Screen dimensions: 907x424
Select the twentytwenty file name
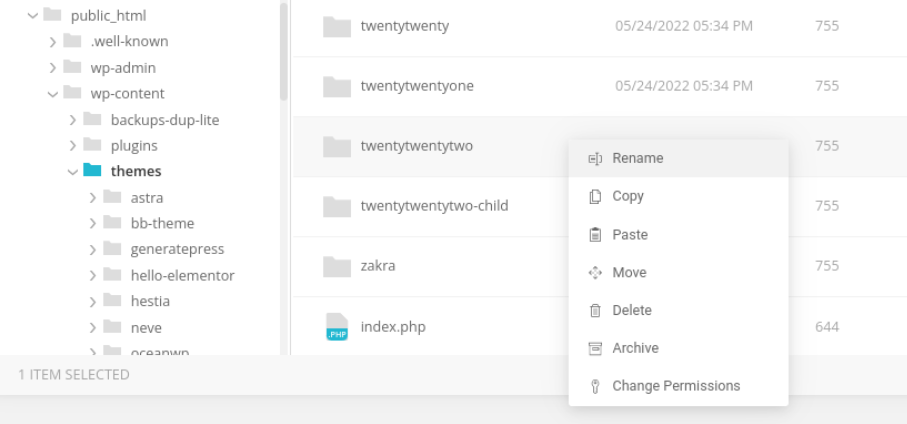[405, 26]
